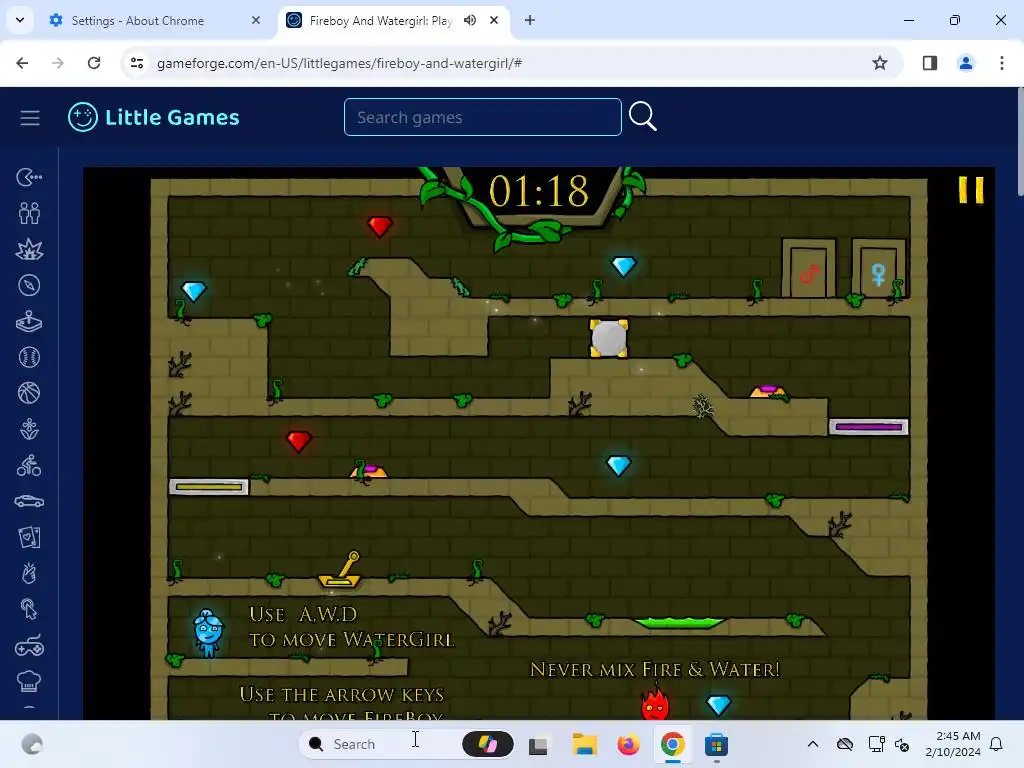Open the gamepad category icon
Image resolution: width=1024 pixels, height=768 pixels.
(x=29, y=646)
